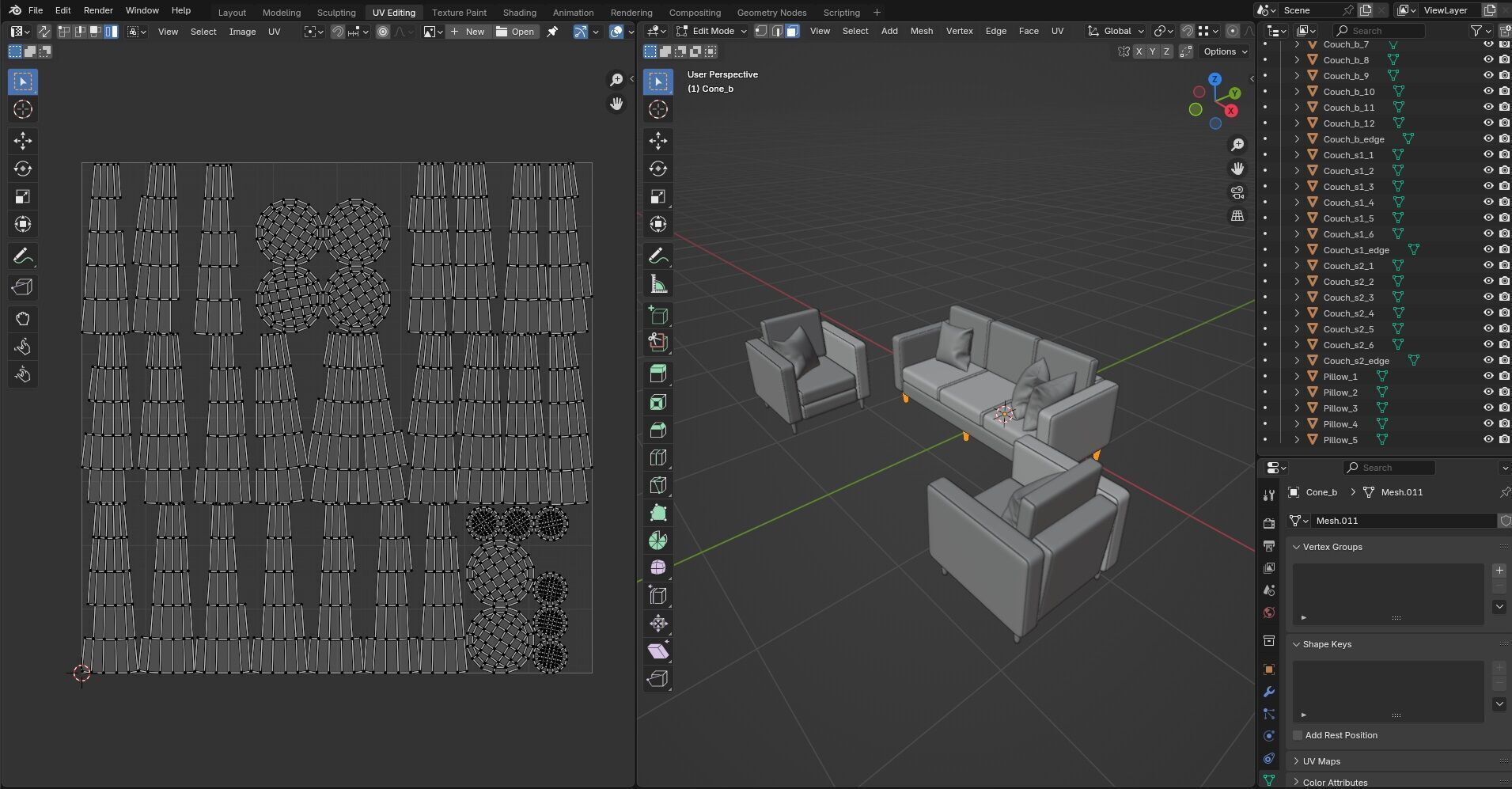Viewport: 1512px width, 789px height.
Task: Switch to orthographic/perspective view toggle
Action: coord(1237,216)
